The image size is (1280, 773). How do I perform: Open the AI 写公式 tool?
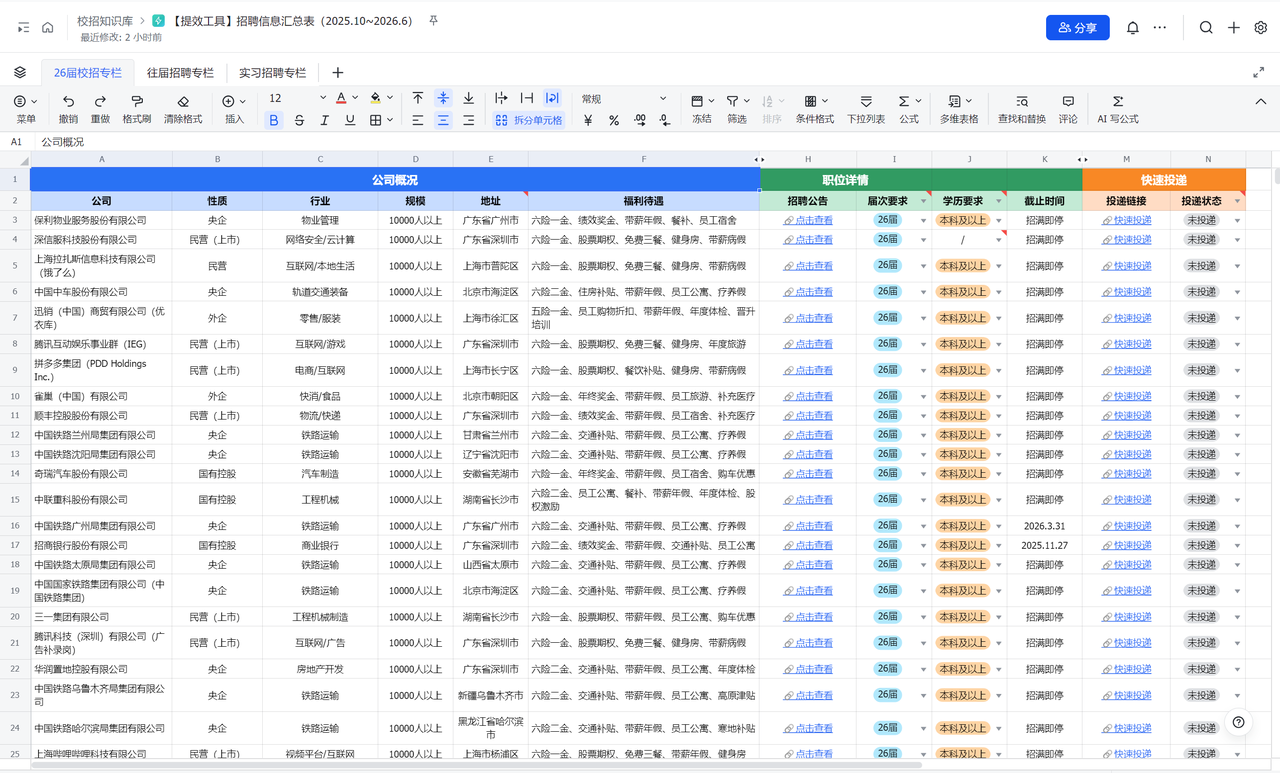click(1117, 102)
